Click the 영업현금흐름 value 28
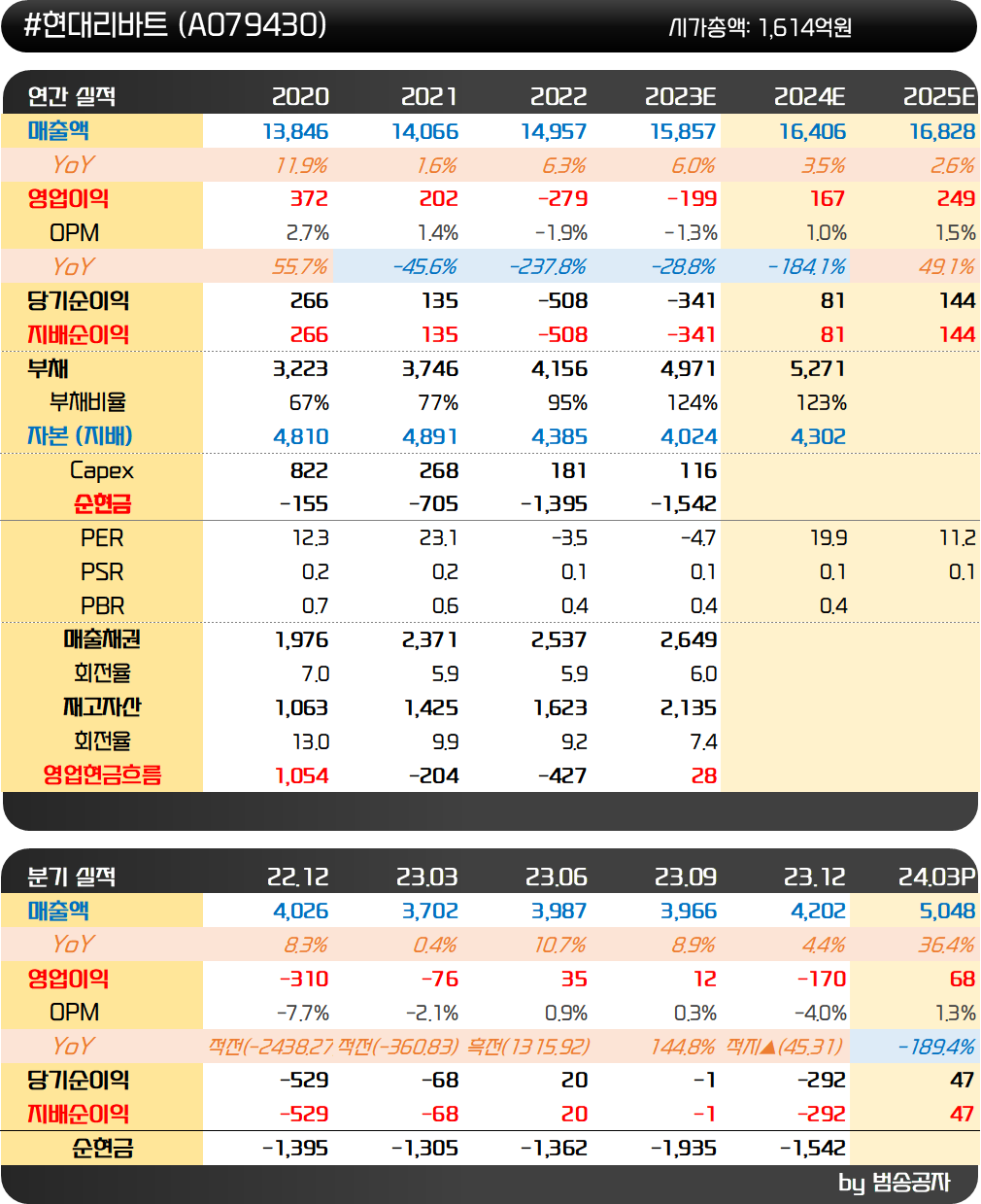The height and width of the screenshot is (1204, 981). click(704, 775)
